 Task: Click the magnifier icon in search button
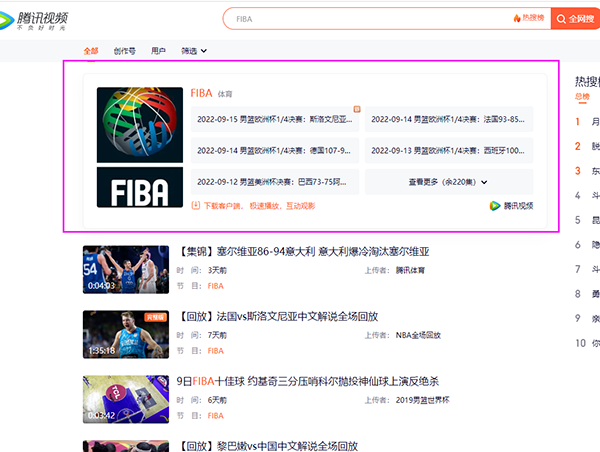(x=561, y=19)
